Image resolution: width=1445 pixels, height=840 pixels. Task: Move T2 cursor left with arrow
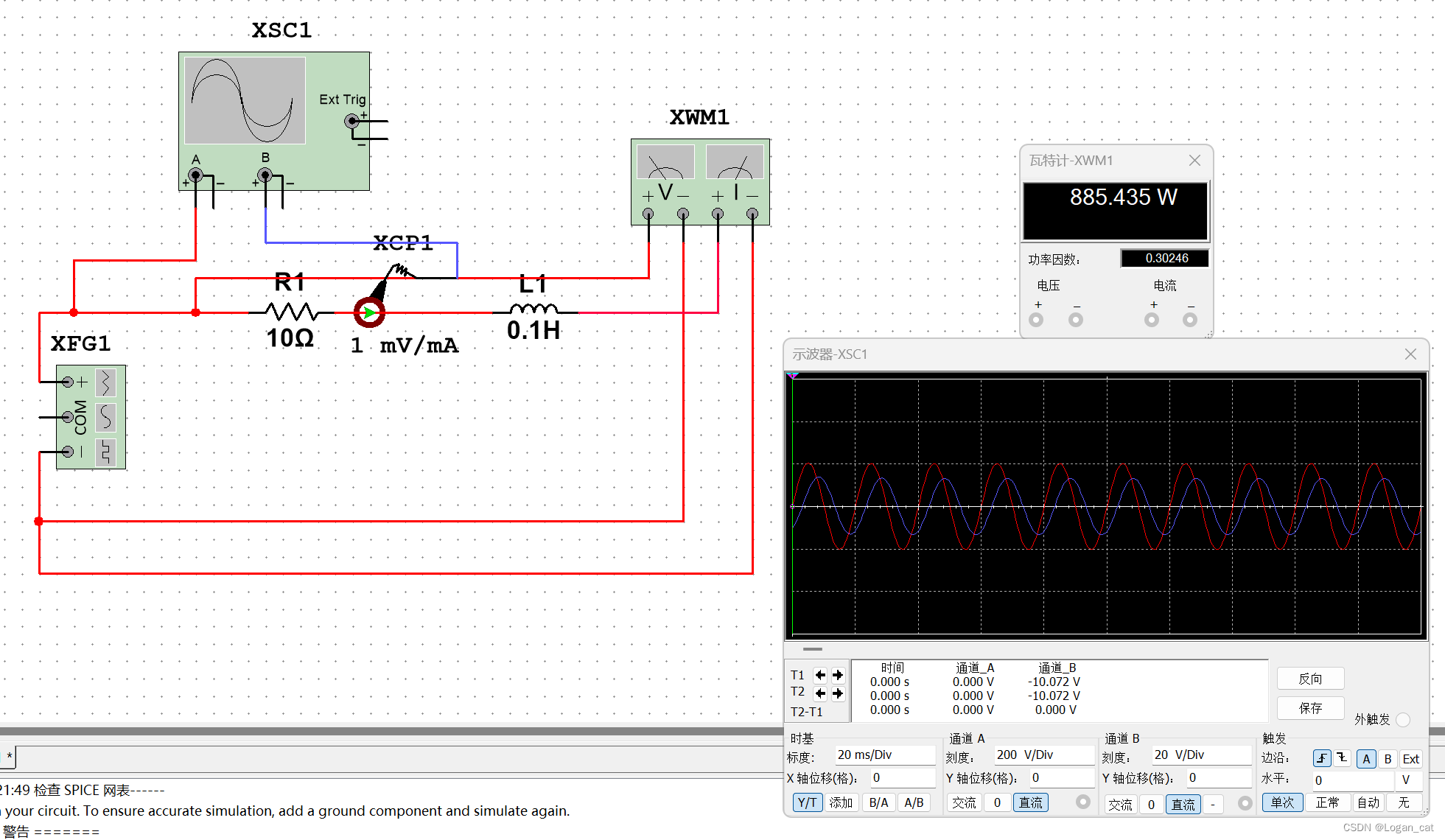pyautogui.click(x=820, y=693)
